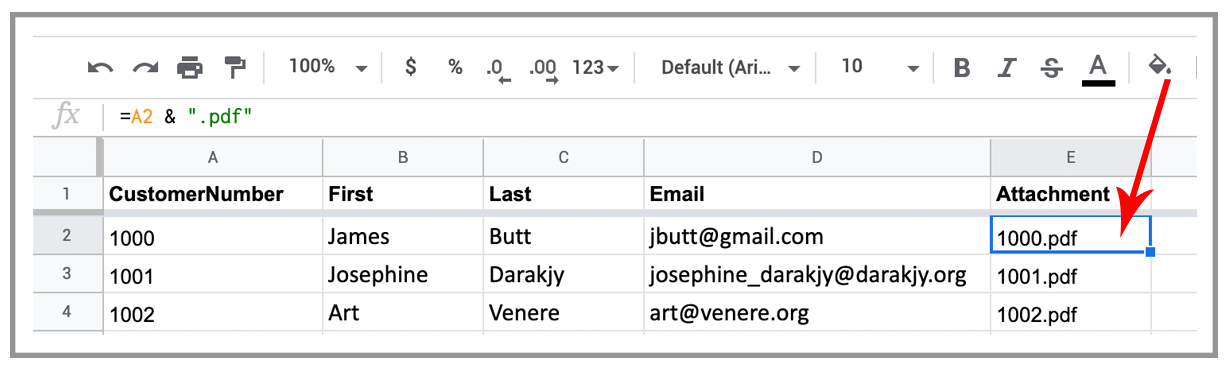Toggle Bold formatting
This screenshot has height=372, width=1224.
click(x=962, y=68)
